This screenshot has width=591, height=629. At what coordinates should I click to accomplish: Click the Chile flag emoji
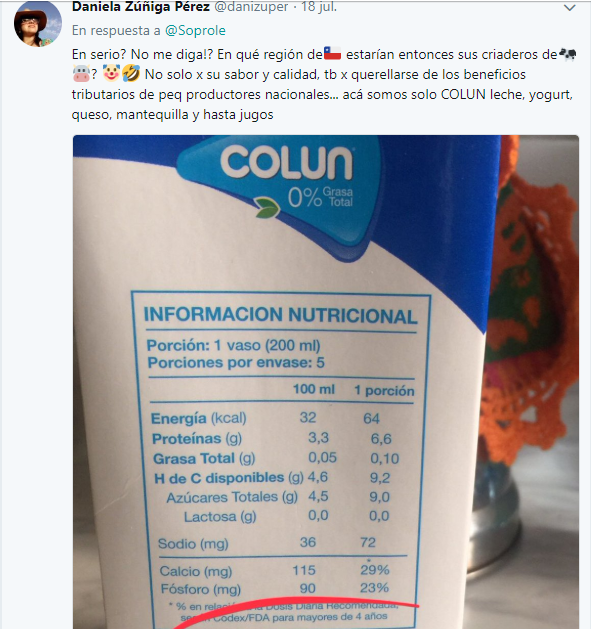[x=332, y=54]
